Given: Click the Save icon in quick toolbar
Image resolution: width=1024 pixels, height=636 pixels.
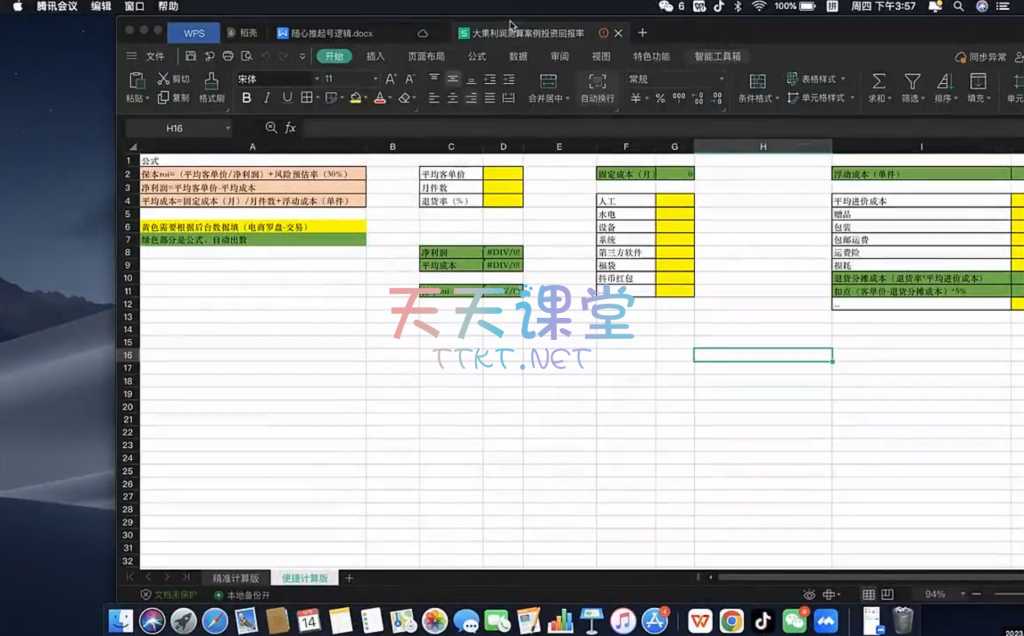Looking at the screenshot, I should (x=190, y=56).
